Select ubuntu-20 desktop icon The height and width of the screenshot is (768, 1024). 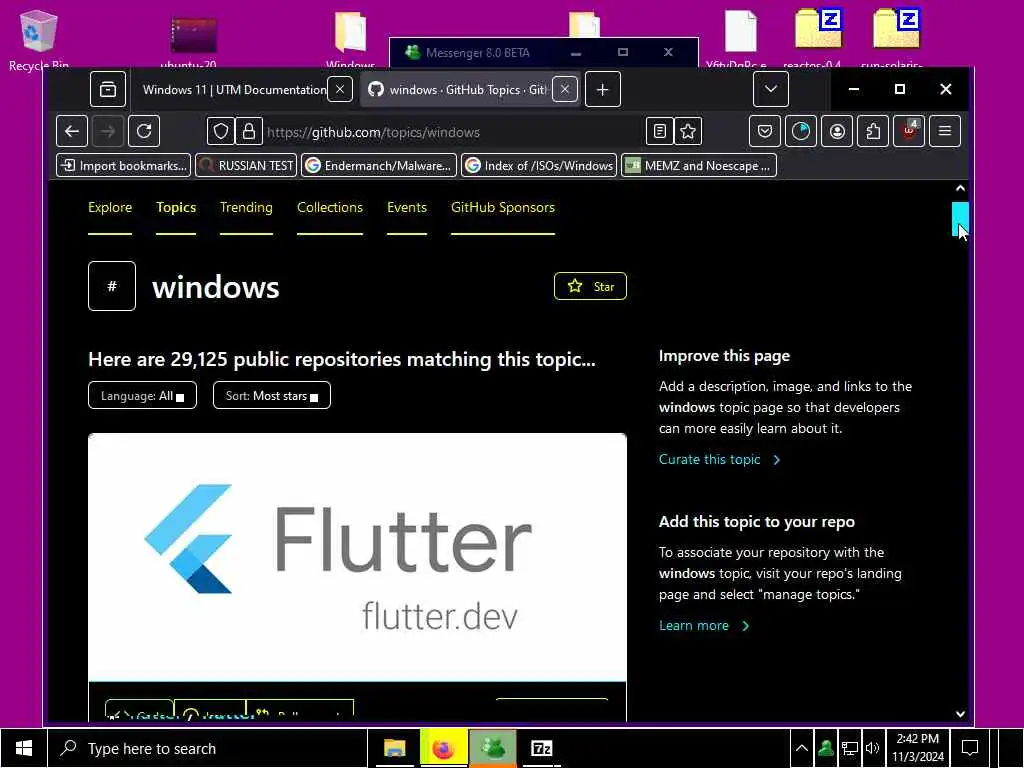(193, 40)
